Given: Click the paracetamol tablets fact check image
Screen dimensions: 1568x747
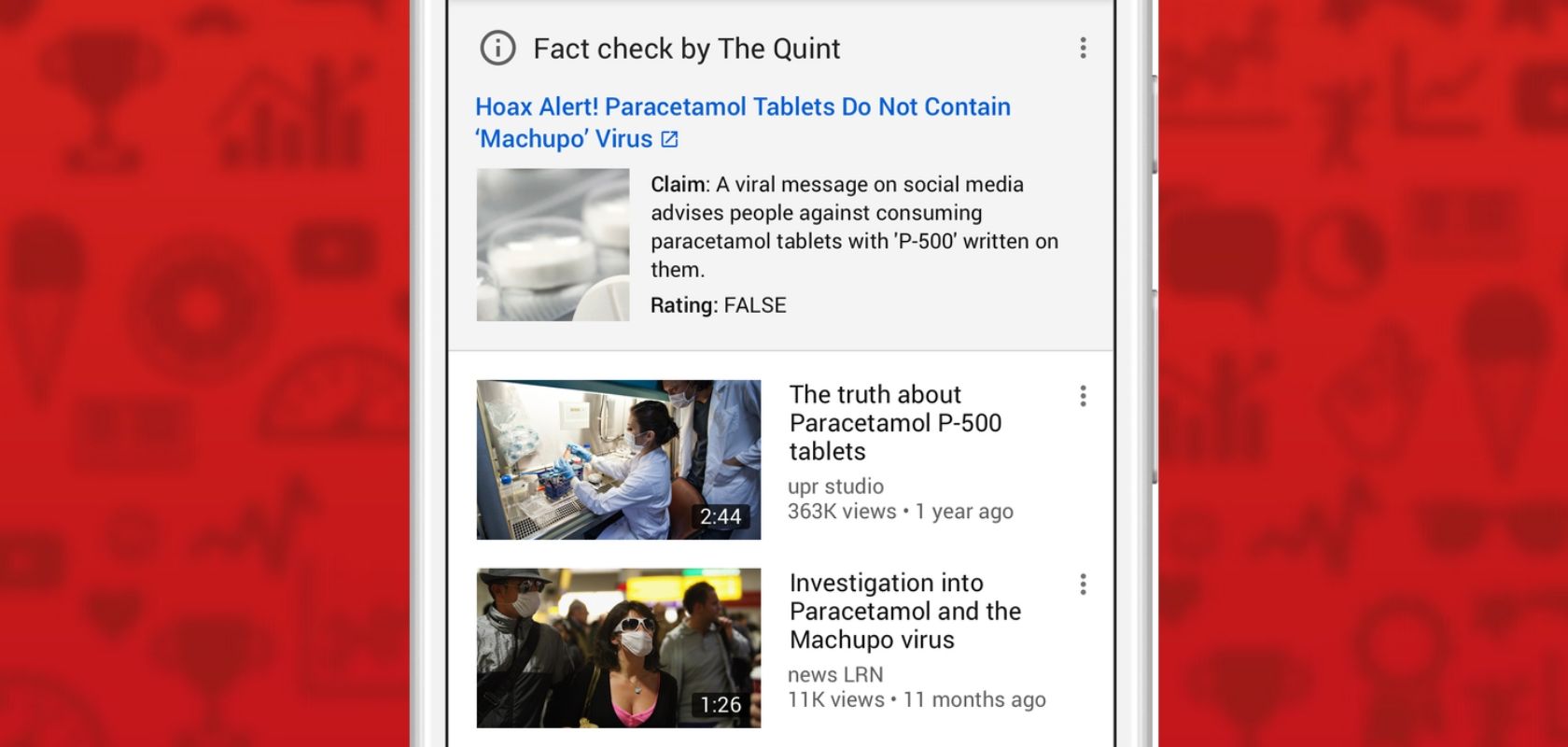Looking at the screenshot, I should click(553, 245).
